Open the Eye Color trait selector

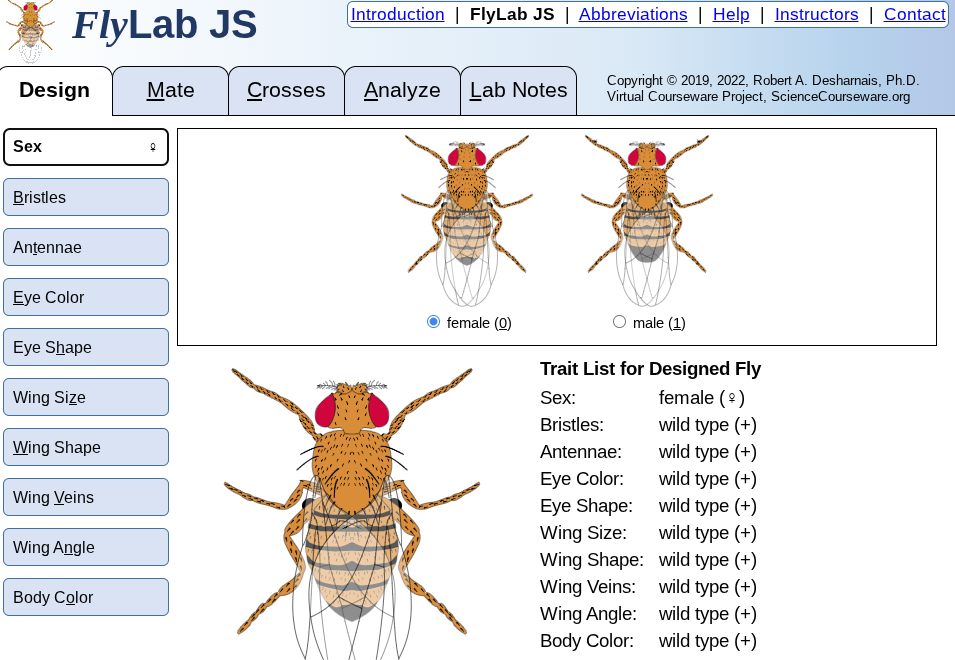86,297
